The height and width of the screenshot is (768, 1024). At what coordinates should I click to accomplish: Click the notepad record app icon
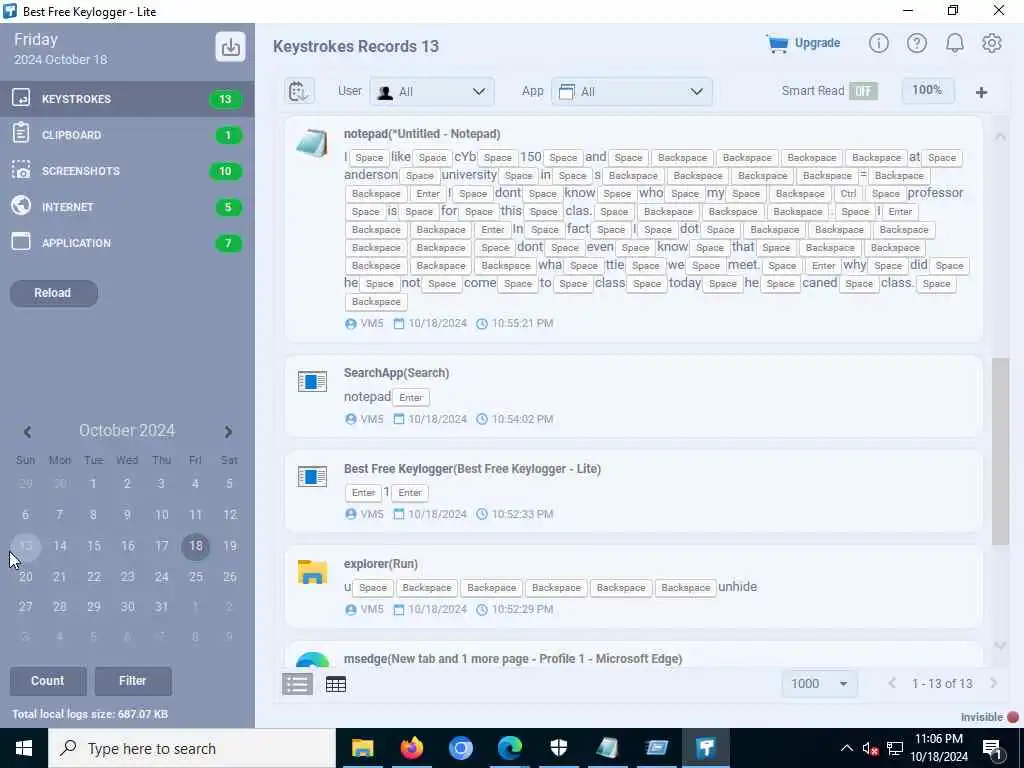[312, 144]
